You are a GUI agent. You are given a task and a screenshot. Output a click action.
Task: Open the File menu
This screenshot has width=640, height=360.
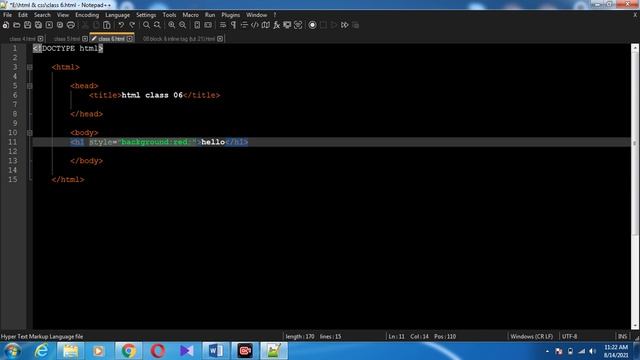tap(7, 15)
